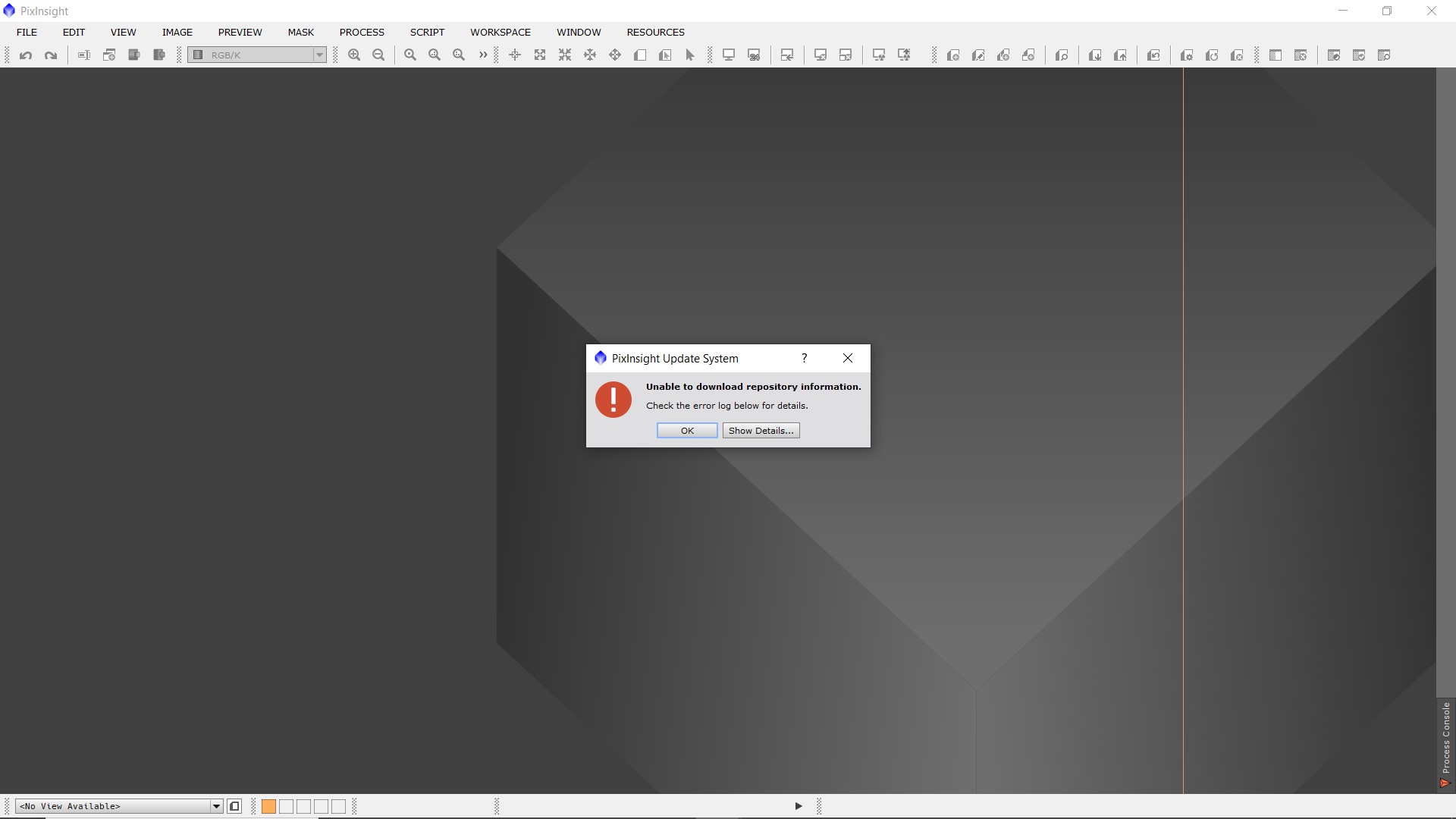The height and width of the screenshot is (819, 1456).
Task: Click the shrink arrows icon
Action: coord(565,55)
